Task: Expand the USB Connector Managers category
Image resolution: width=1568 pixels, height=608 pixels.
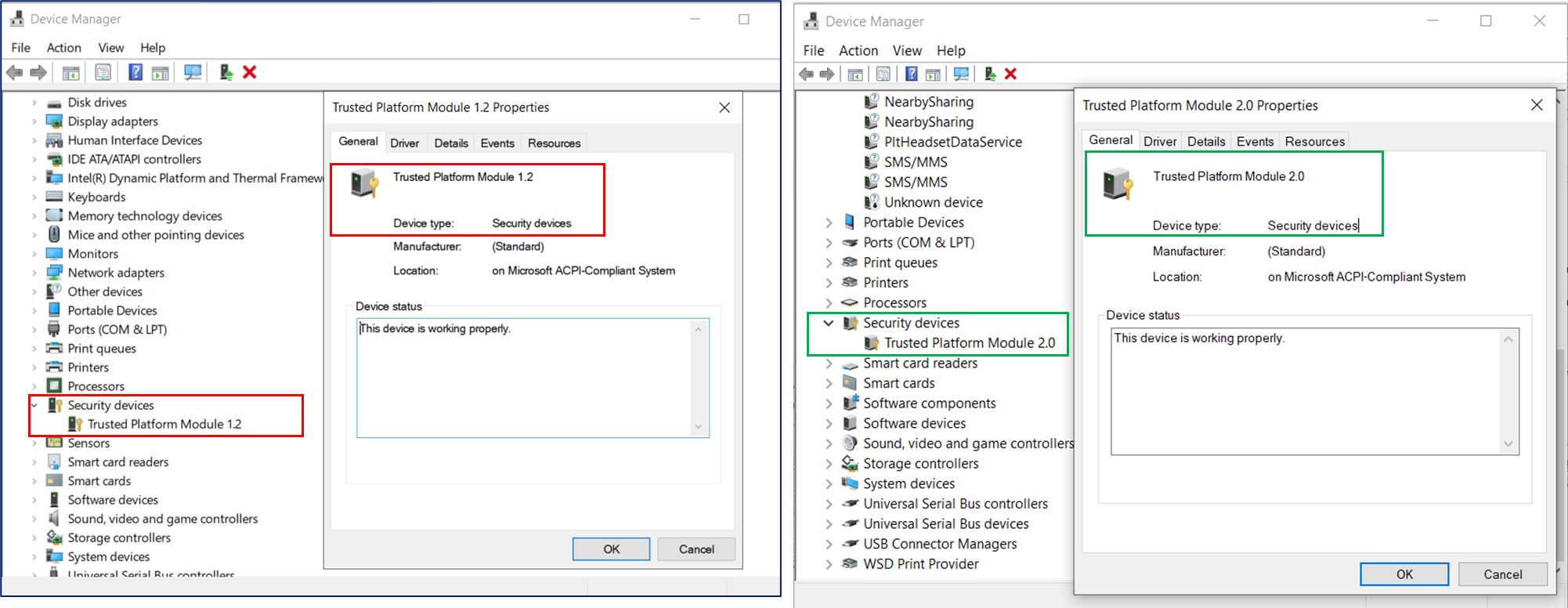Action: pyautogui.click(x=829, y=544)
